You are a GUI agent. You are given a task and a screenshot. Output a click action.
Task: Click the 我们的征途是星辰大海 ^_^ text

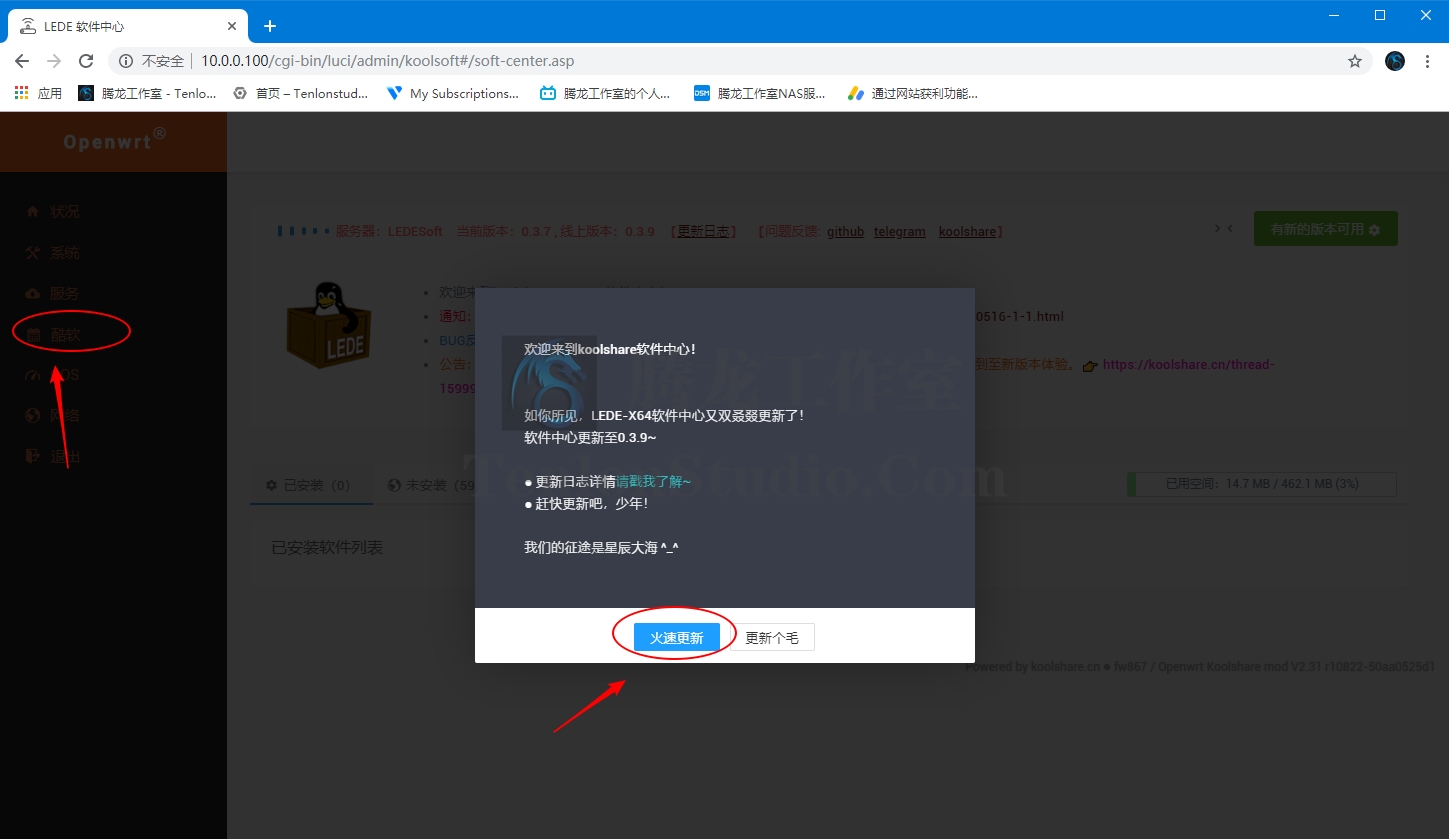pos(602,547)
